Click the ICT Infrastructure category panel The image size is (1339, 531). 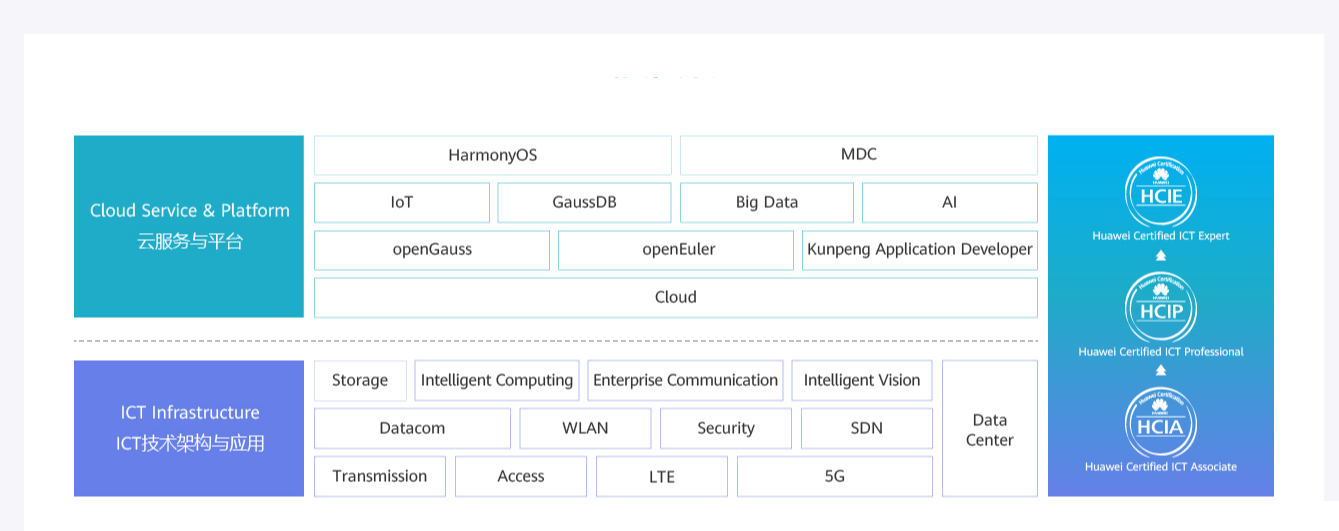click(x=189, y=428)
